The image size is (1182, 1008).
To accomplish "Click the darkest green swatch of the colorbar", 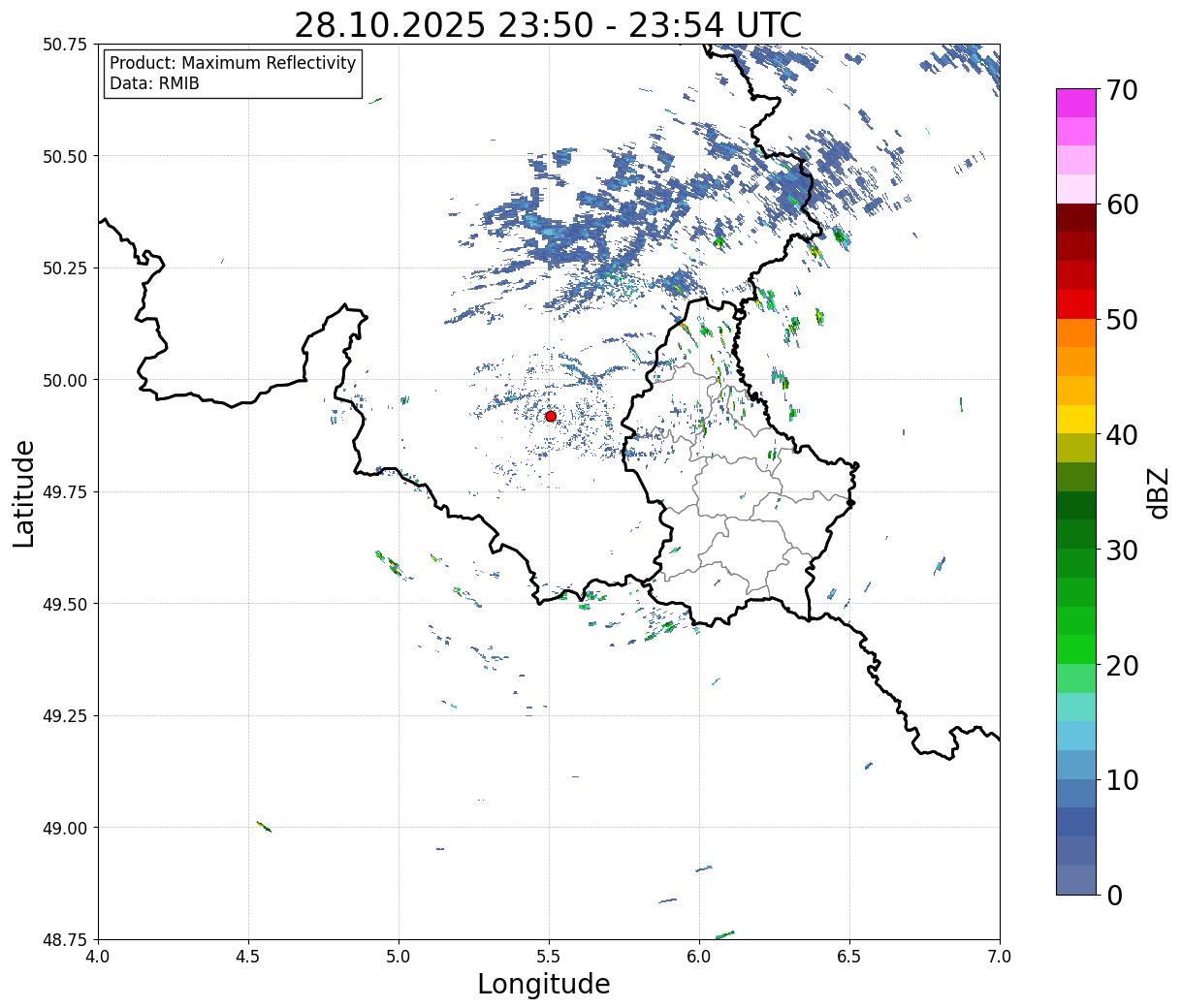I will click(1076, 506).
